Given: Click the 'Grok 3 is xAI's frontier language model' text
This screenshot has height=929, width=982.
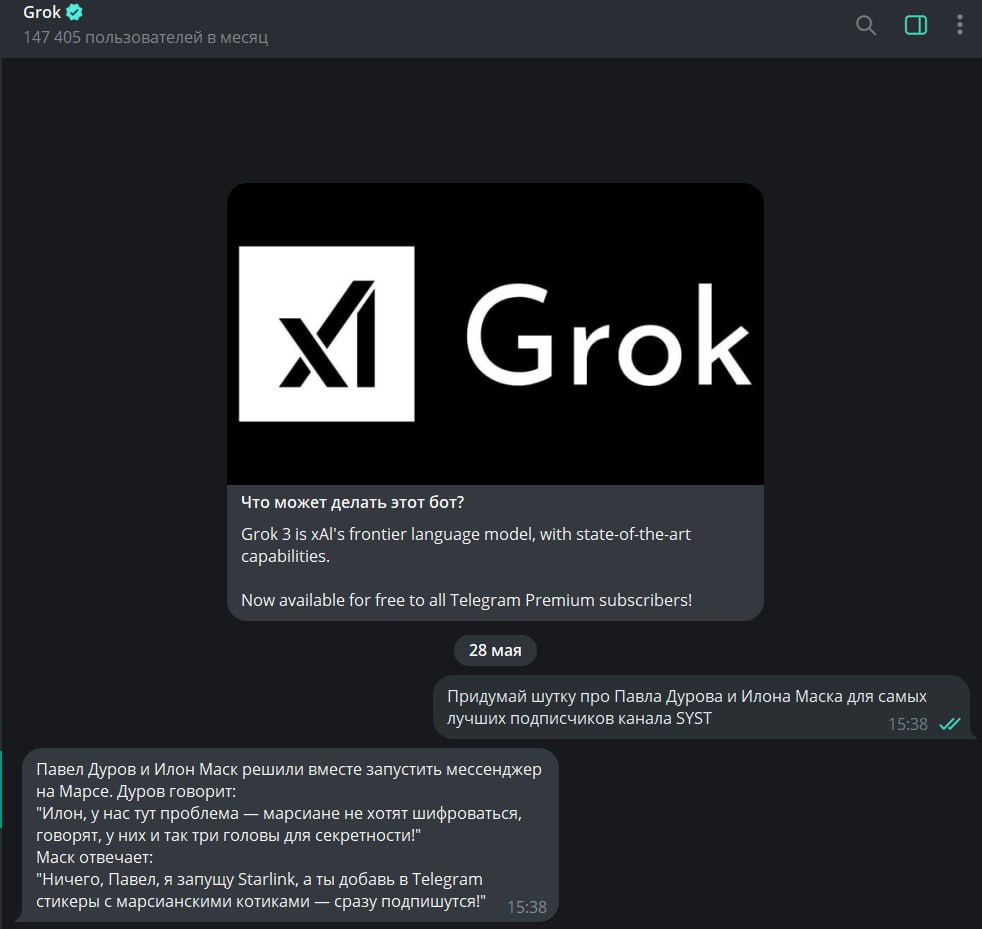Looking at the screenshot, I should 466,545.
